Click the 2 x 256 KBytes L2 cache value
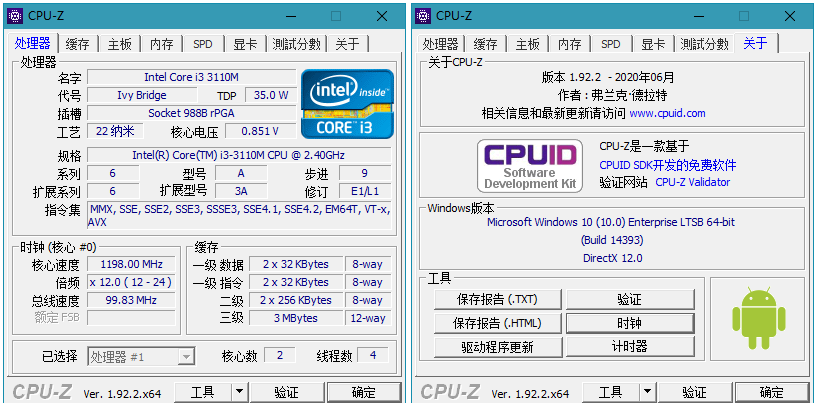This screenshot has width=816, height=403. [x=296, y=300]
